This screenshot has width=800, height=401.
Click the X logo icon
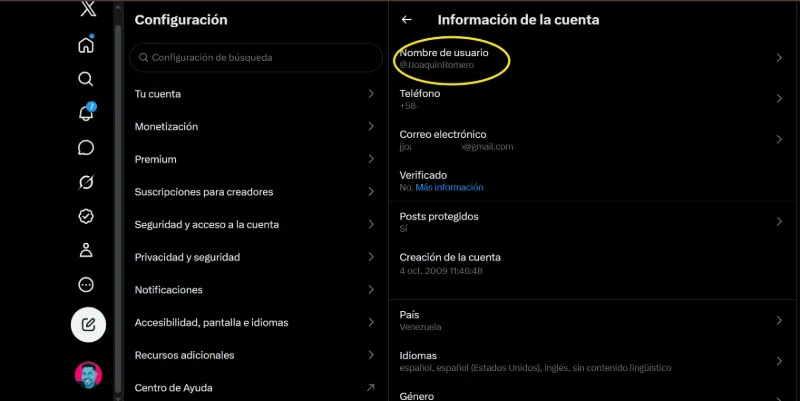point(88,9)
